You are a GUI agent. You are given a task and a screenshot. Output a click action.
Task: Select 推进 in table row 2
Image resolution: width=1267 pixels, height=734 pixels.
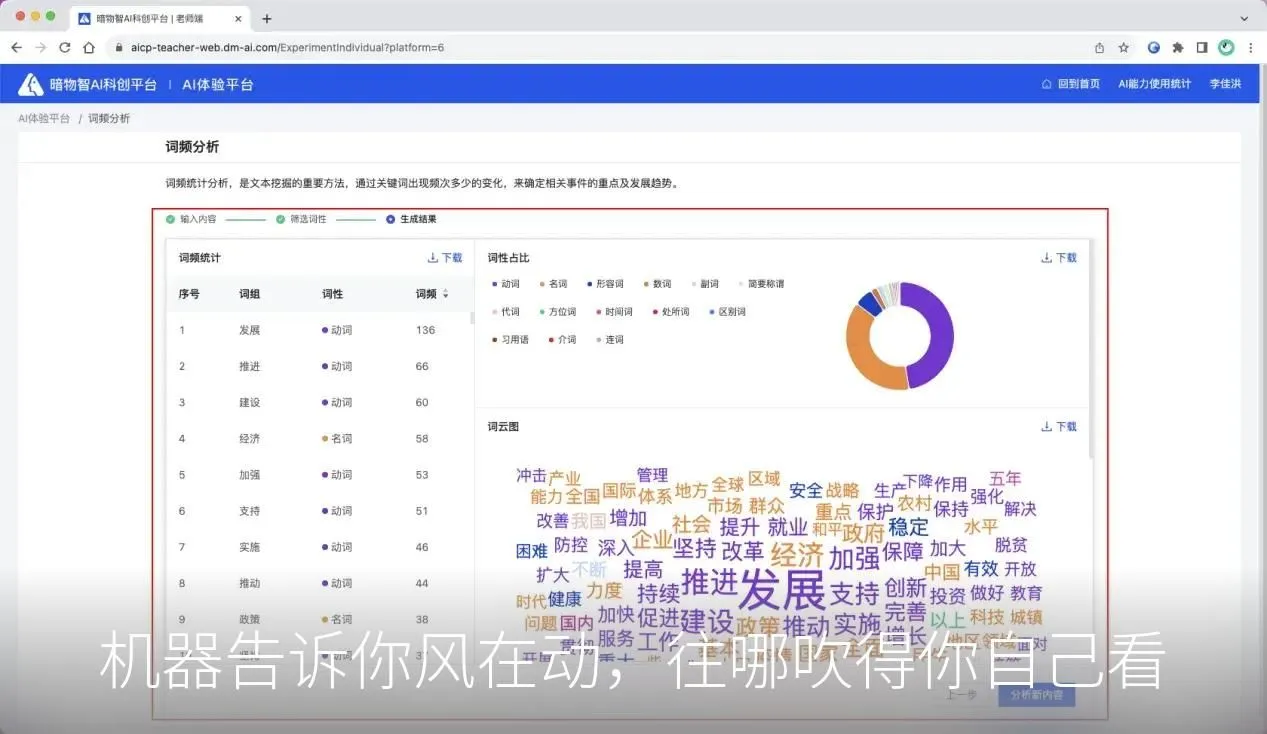pos(249,366)
